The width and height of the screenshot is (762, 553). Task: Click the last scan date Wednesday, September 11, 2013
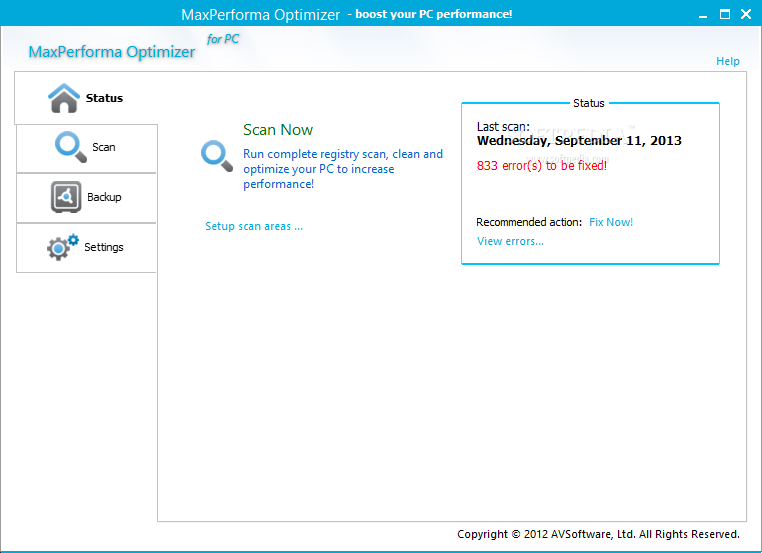(x=579, y=141)
